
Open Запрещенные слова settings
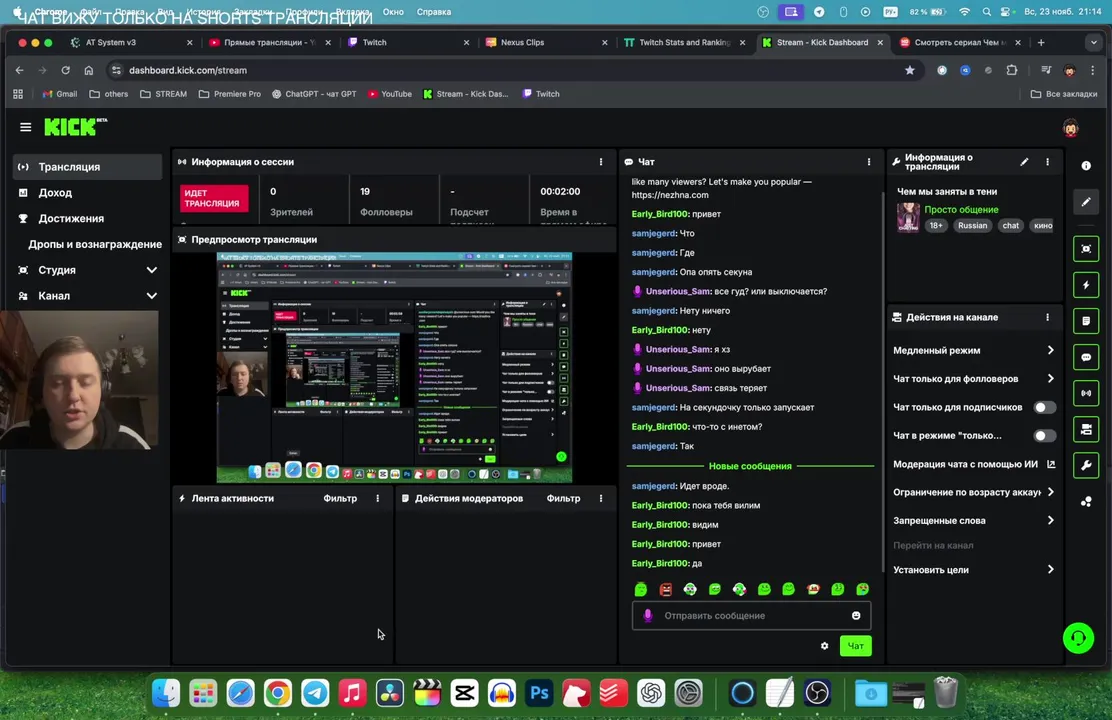(974, 521)
